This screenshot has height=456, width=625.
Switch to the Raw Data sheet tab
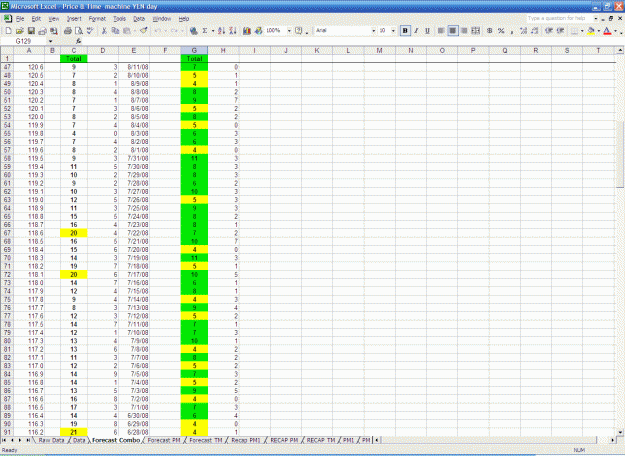point(51,440)
